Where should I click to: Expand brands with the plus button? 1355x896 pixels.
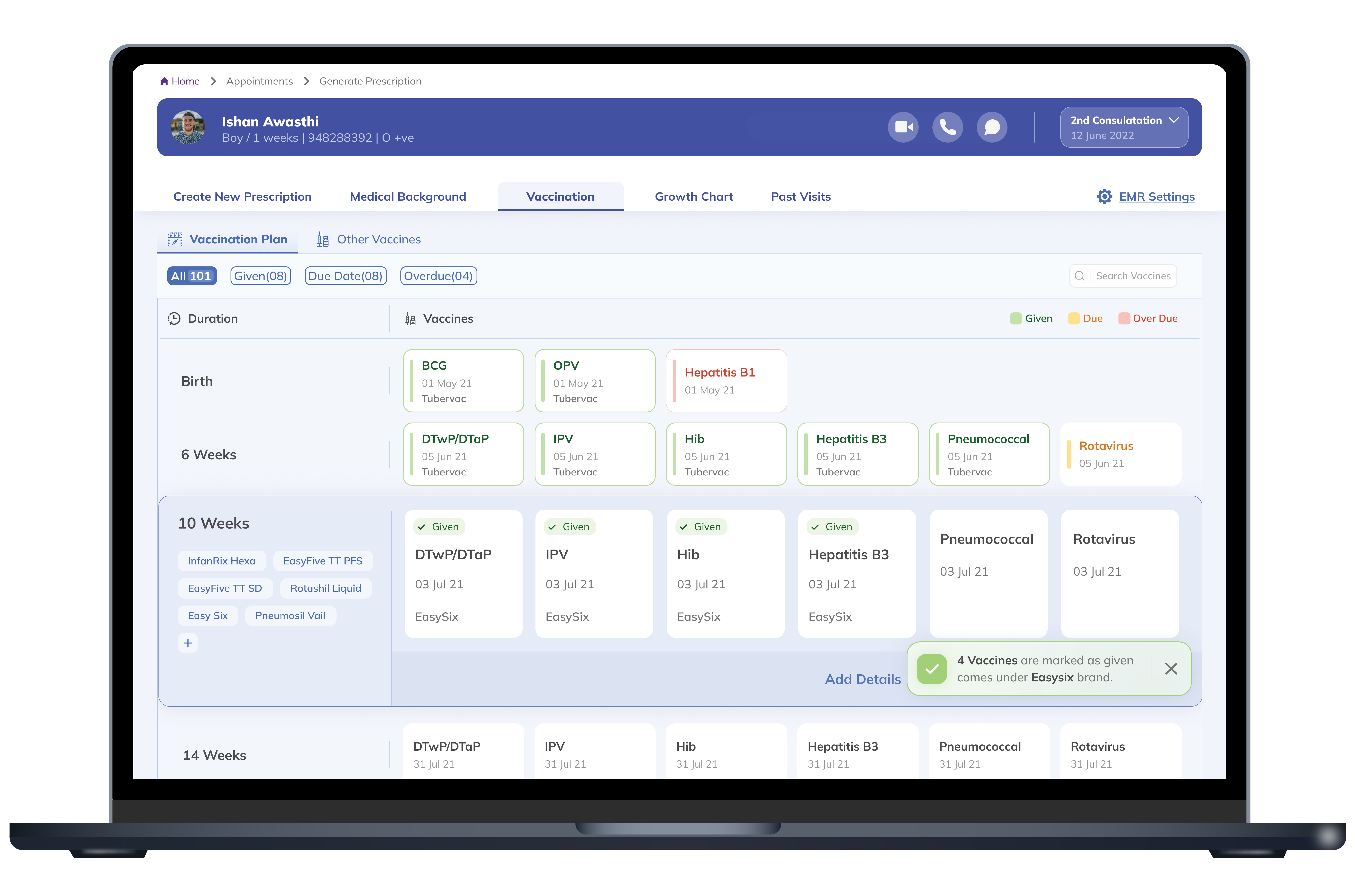[188, 643]
